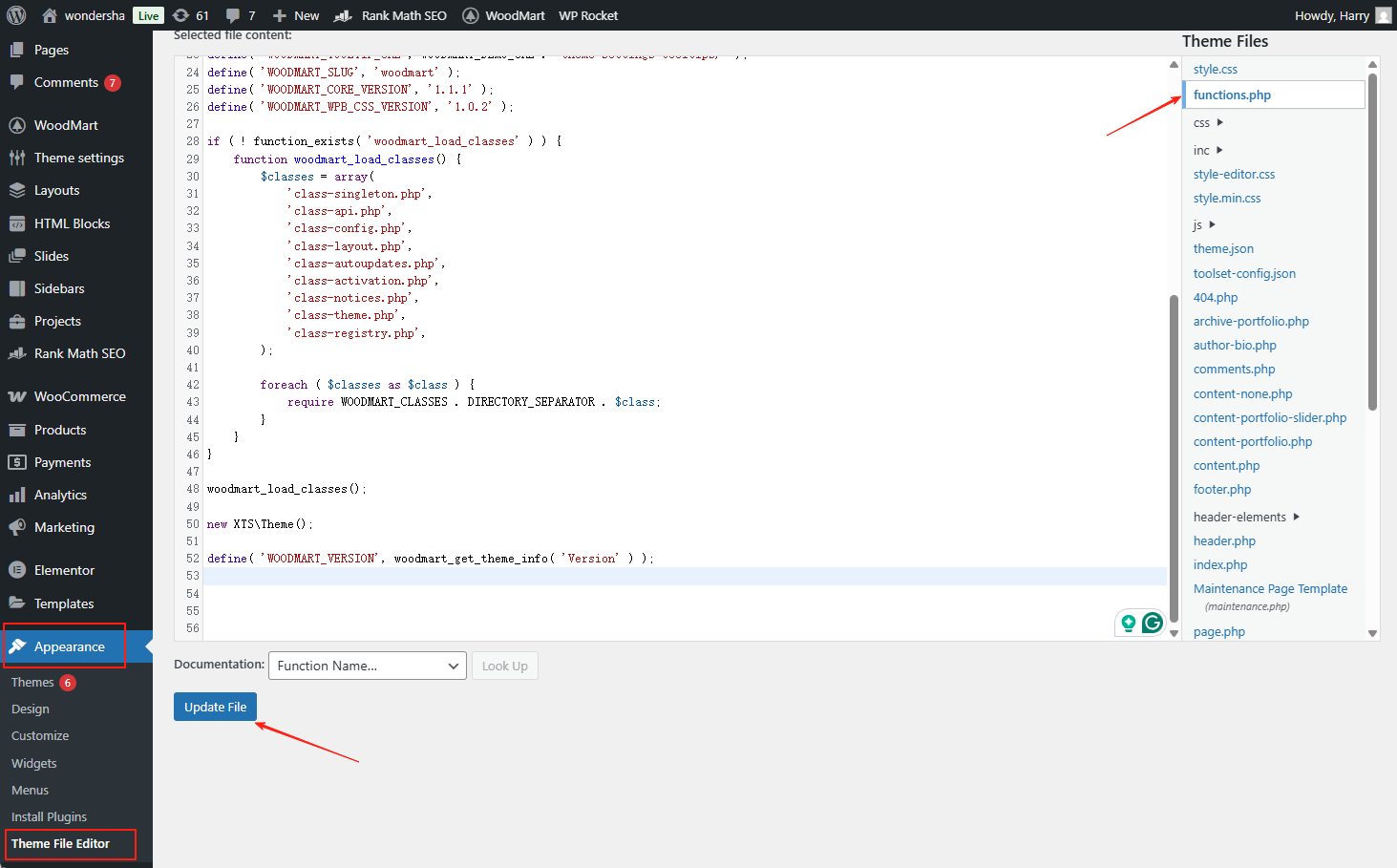
Task: Click the user avatar next to Howdy, Harry
Action: (1383, 15)
